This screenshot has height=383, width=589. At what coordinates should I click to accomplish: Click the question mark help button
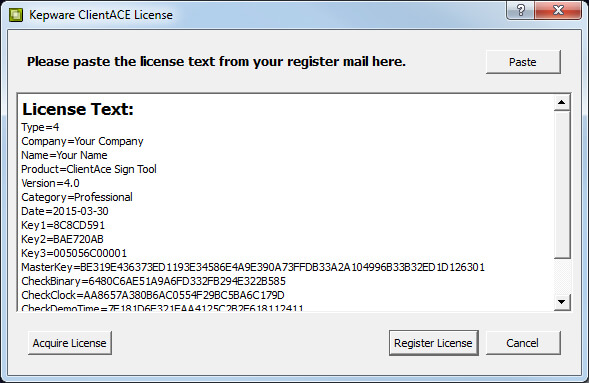click(520, 10)
